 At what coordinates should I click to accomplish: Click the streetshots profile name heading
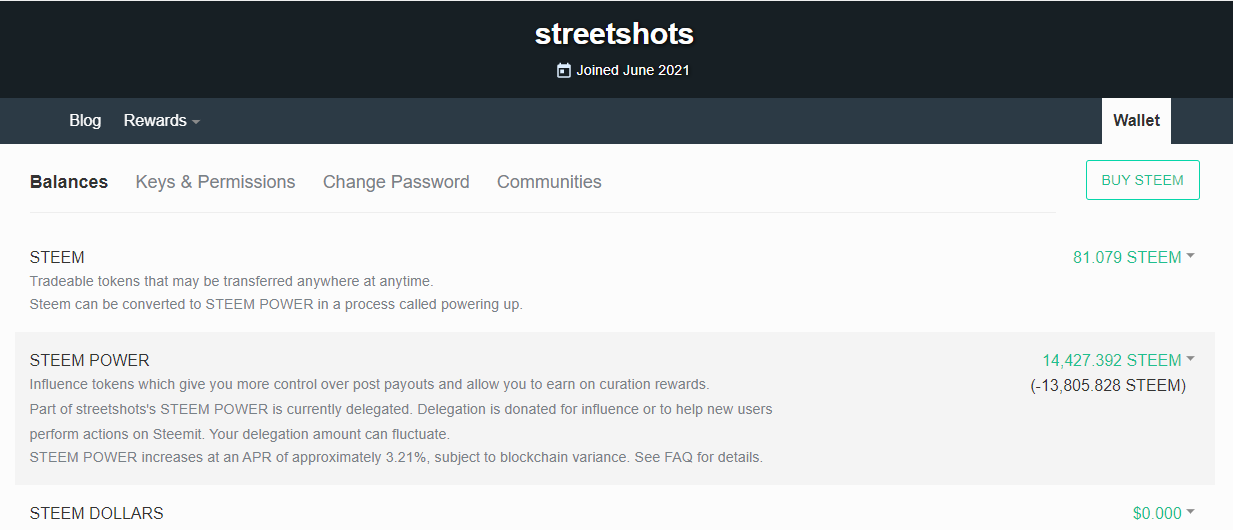(614, 33)
